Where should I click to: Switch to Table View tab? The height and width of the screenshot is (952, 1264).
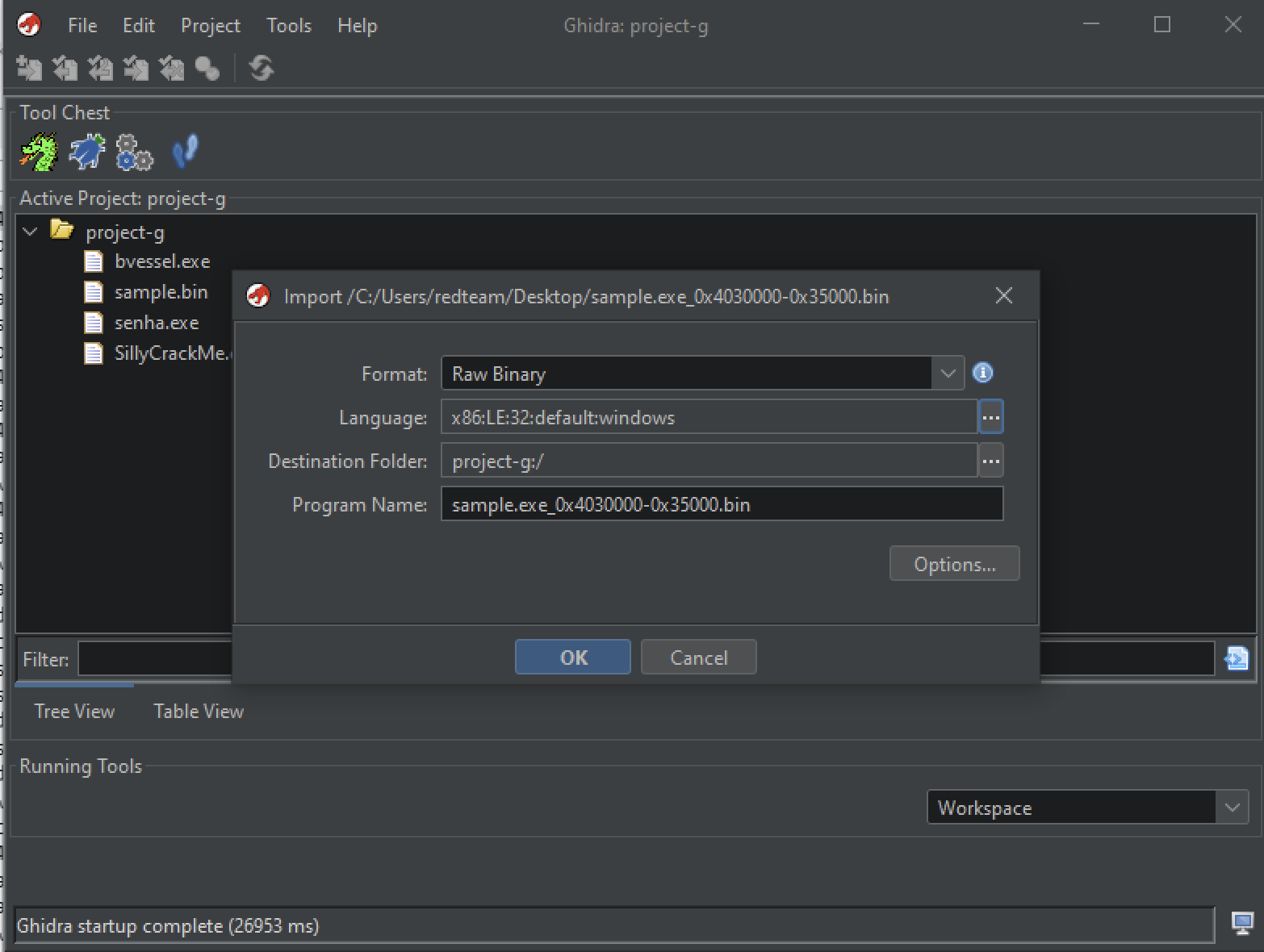(199, 712)
